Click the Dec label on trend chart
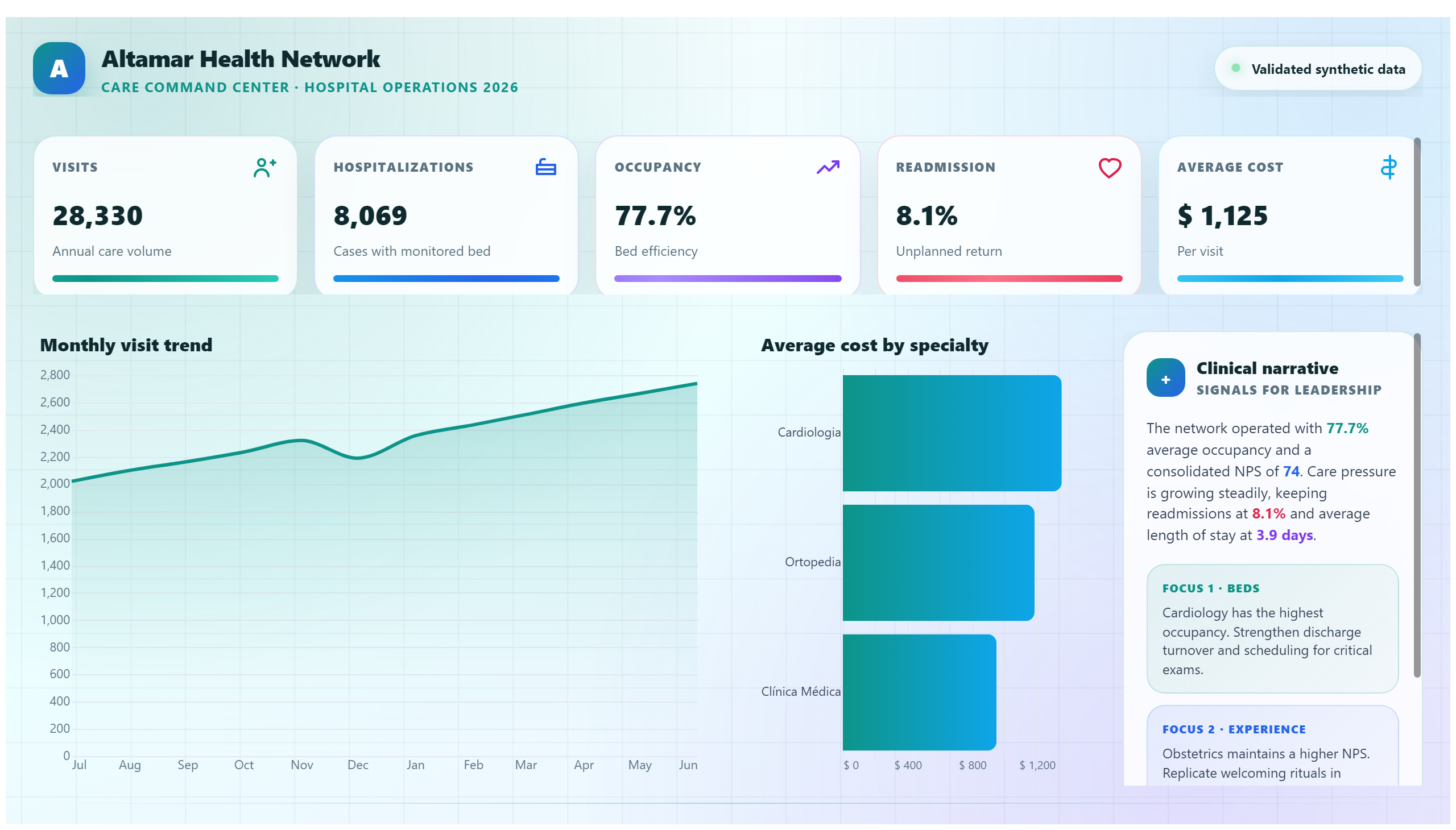 (358, 765)
